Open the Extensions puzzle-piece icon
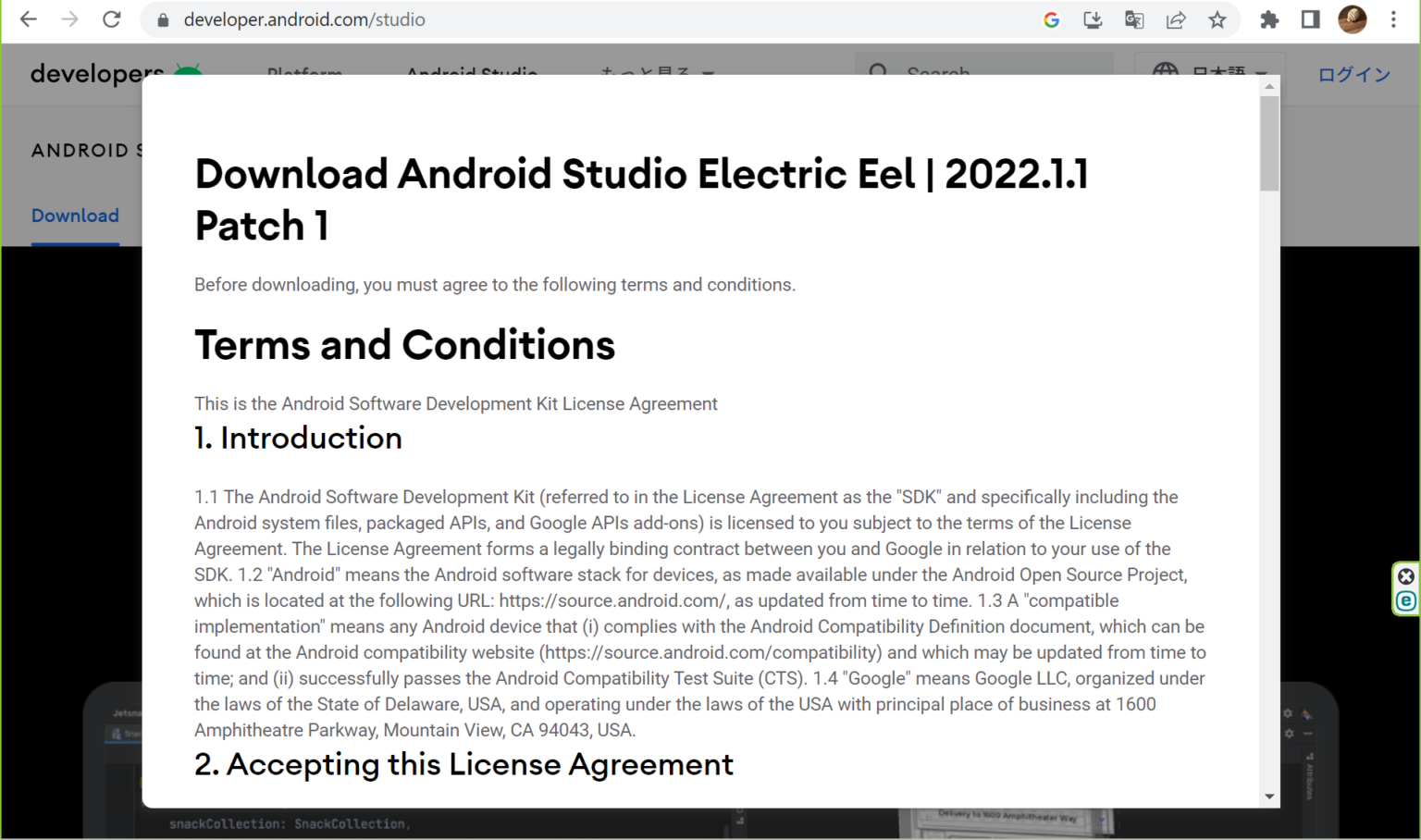 [x=1269, y=19]
